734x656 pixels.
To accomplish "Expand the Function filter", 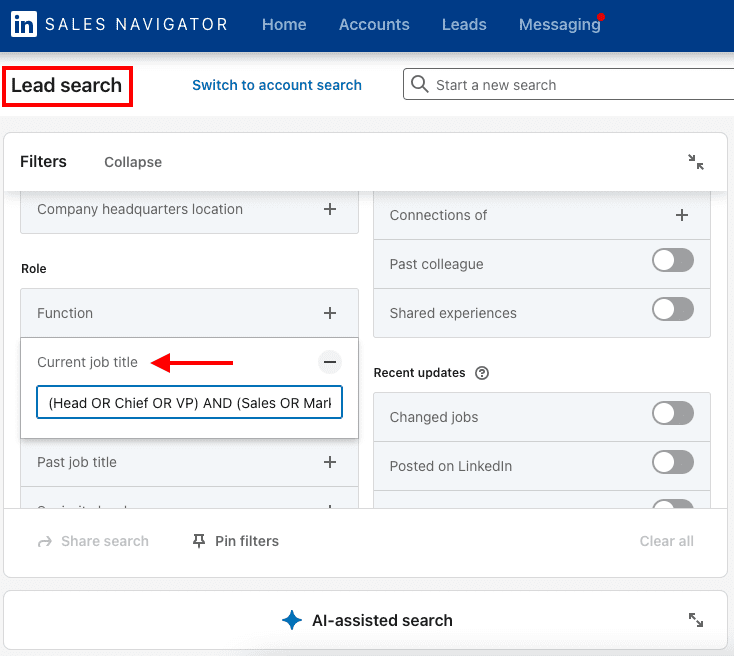I will coord(330,313).
